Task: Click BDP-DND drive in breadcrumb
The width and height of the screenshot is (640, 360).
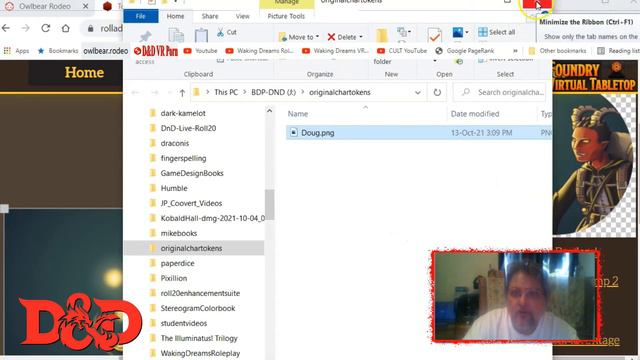Action: 273,92
